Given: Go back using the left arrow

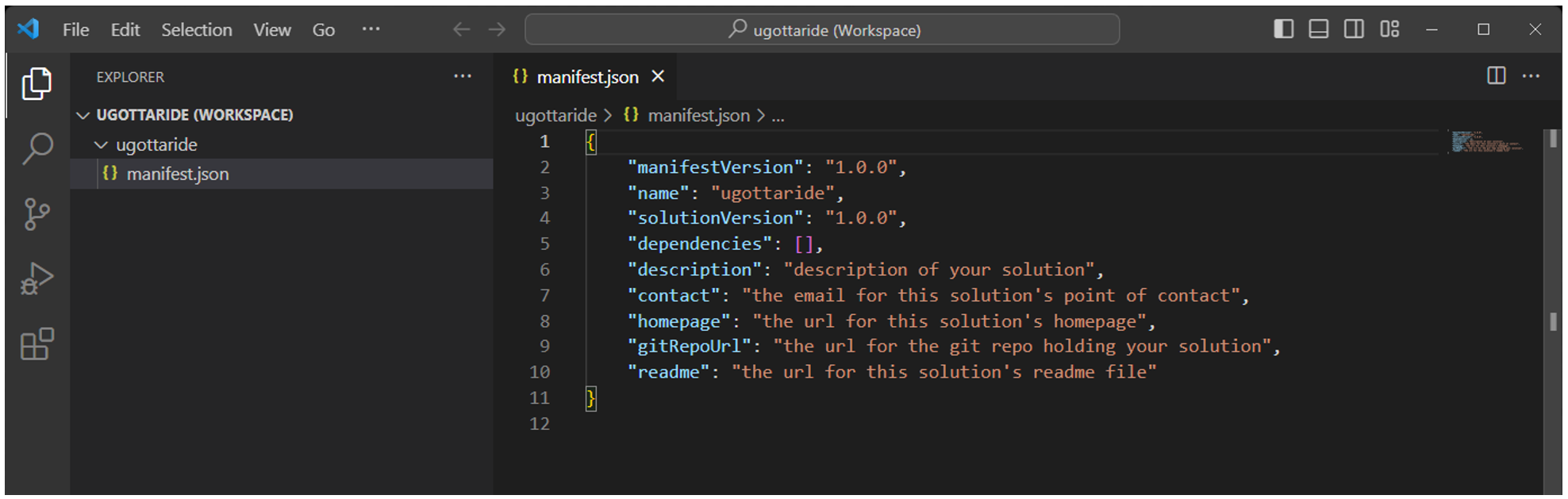Looking at the screenshot, I should (x=461, y=30).
